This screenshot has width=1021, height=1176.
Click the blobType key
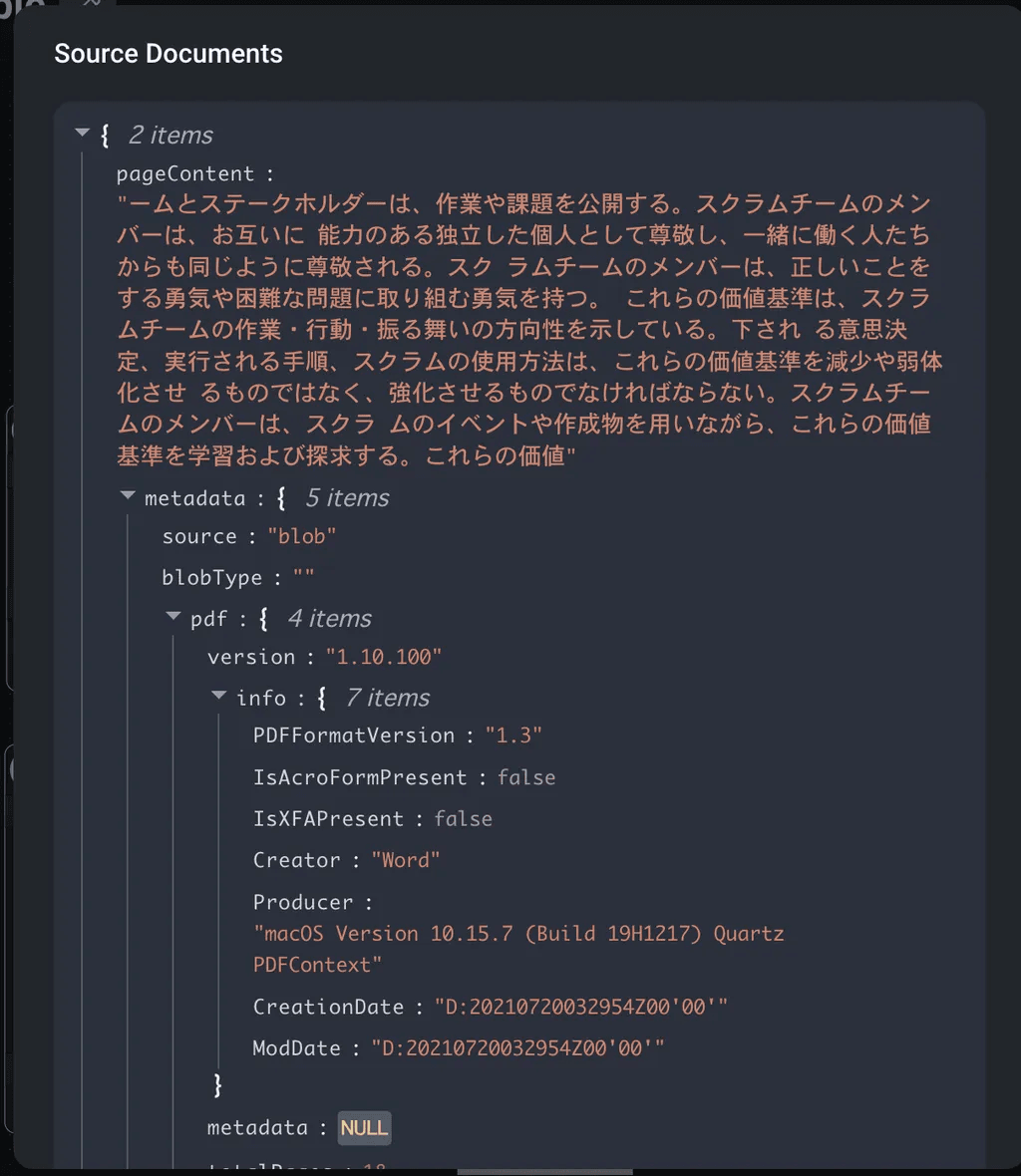coord(211,578)
